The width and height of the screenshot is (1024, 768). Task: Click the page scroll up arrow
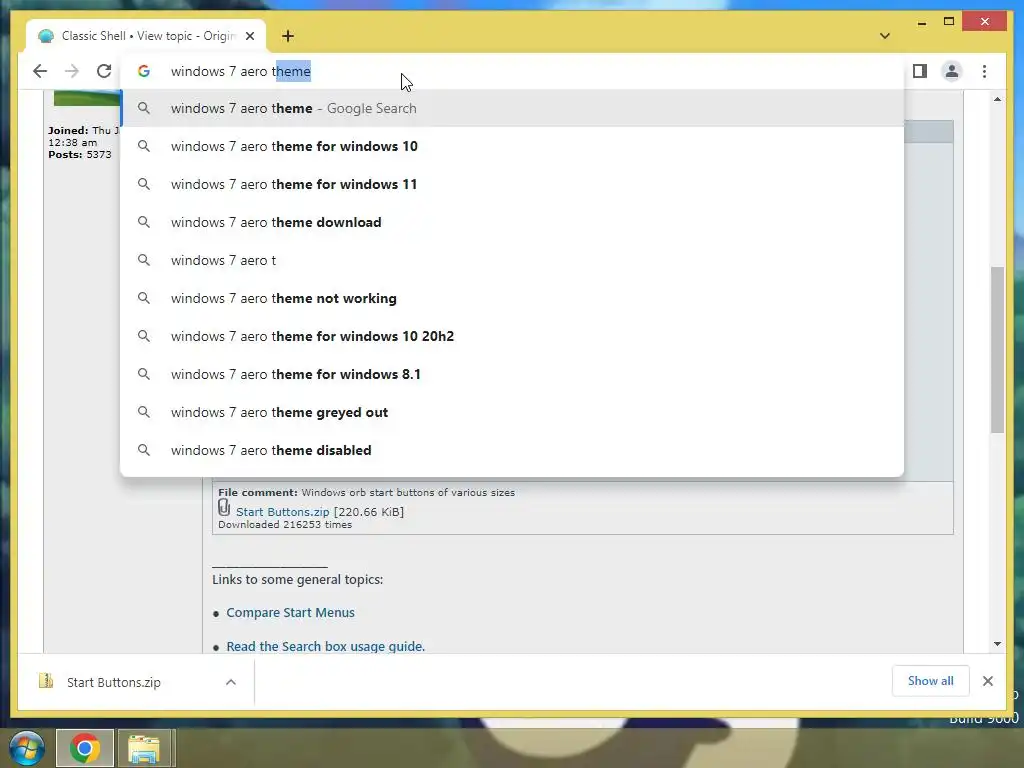[x=997, y=99]
